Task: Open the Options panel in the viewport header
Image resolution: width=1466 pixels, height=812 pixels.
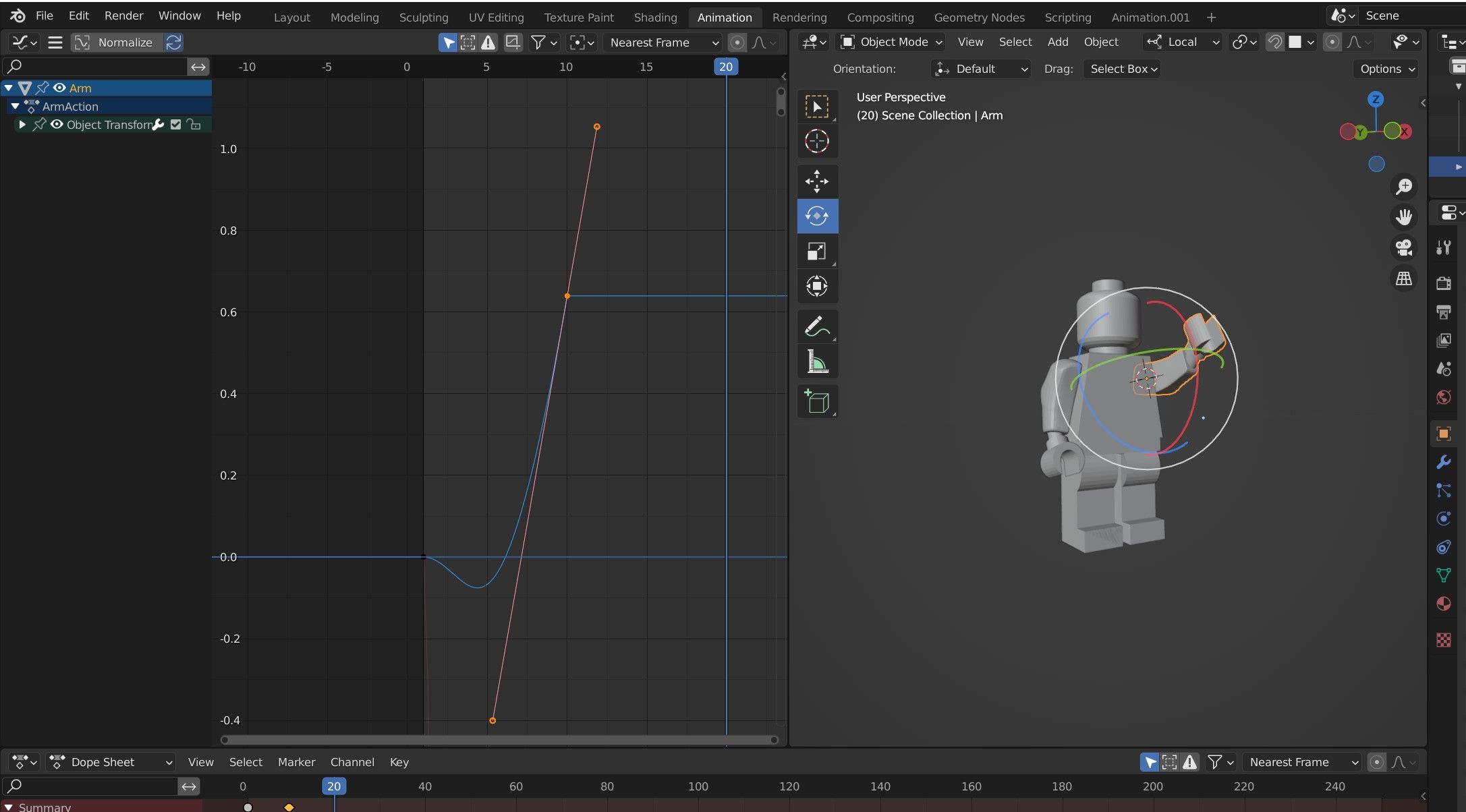Action: pyautogui.click(x=1384, y=68)
